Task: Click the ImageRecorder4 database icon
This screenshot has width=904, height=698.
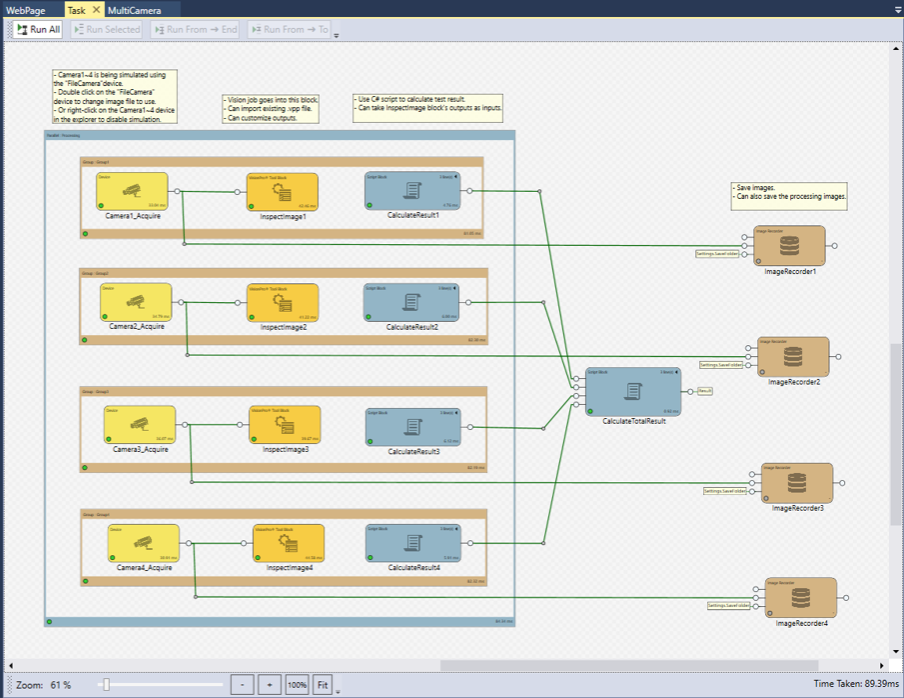Action: pos(800,598)
